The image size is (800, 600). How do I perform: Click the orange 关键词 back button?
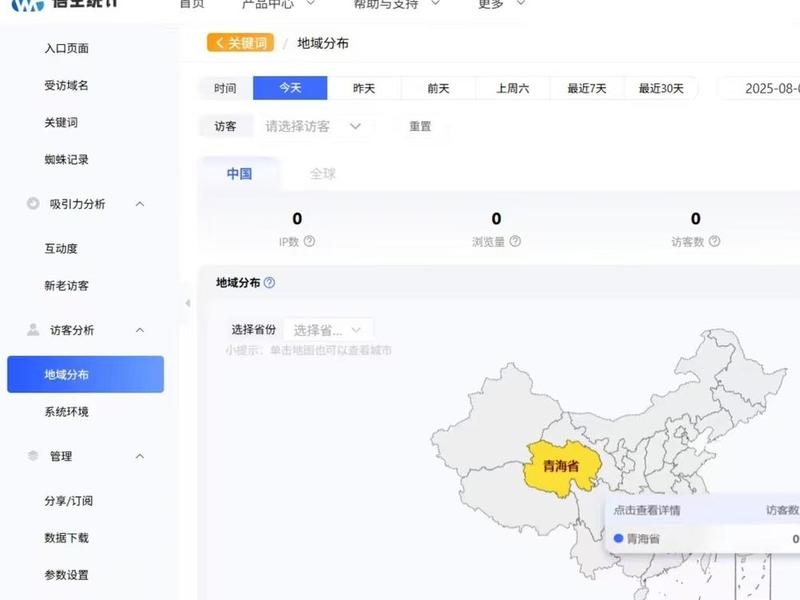(x=240, y=43)
